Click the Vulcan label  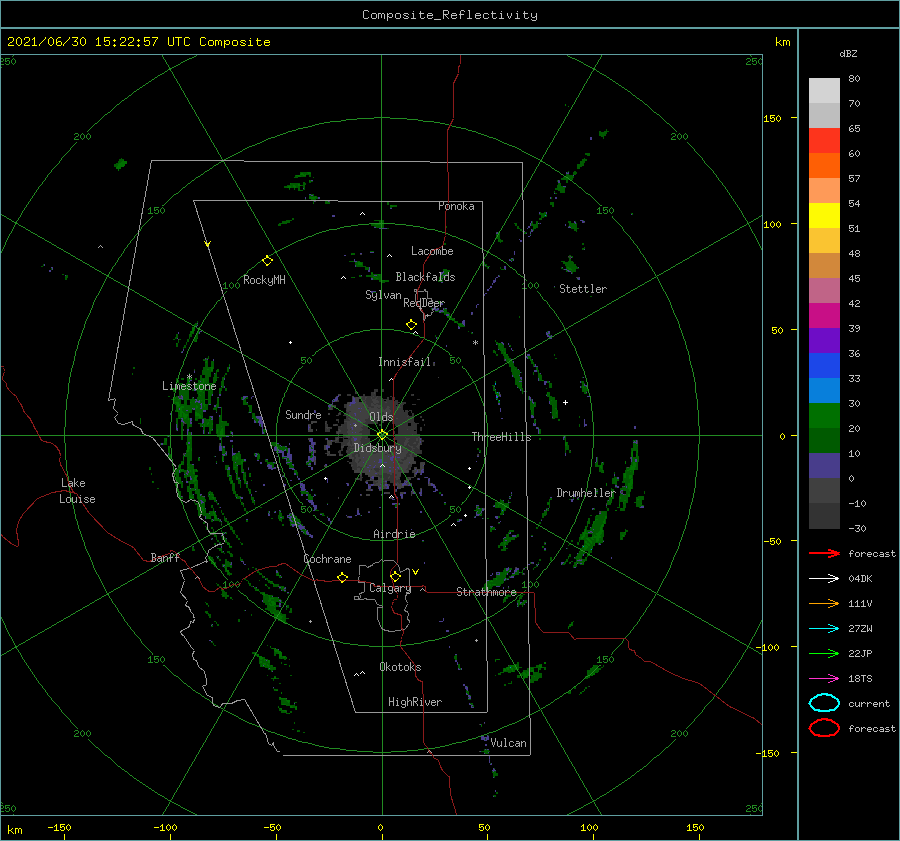[509, 743]
